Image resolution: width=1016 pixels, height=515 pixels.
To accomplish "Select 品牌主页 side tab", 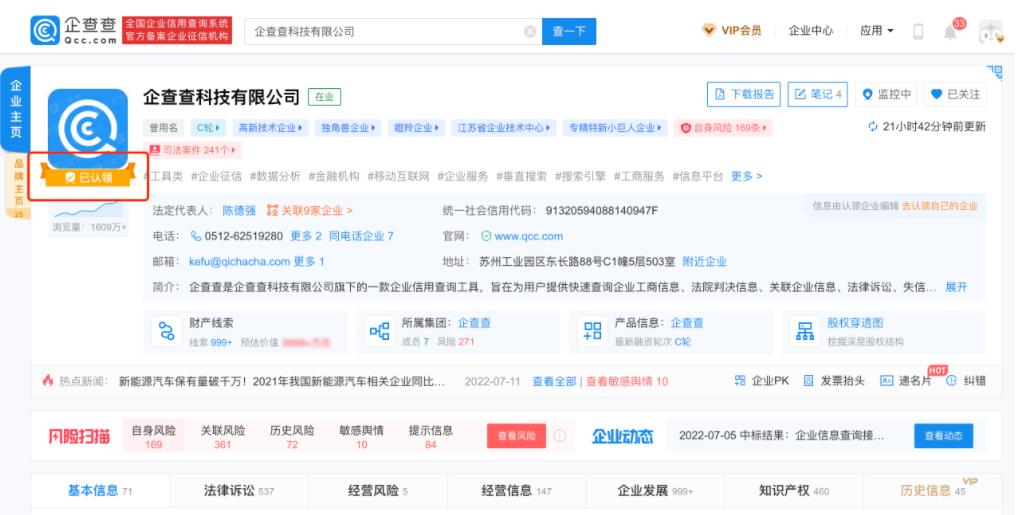I will click(18, 186).
